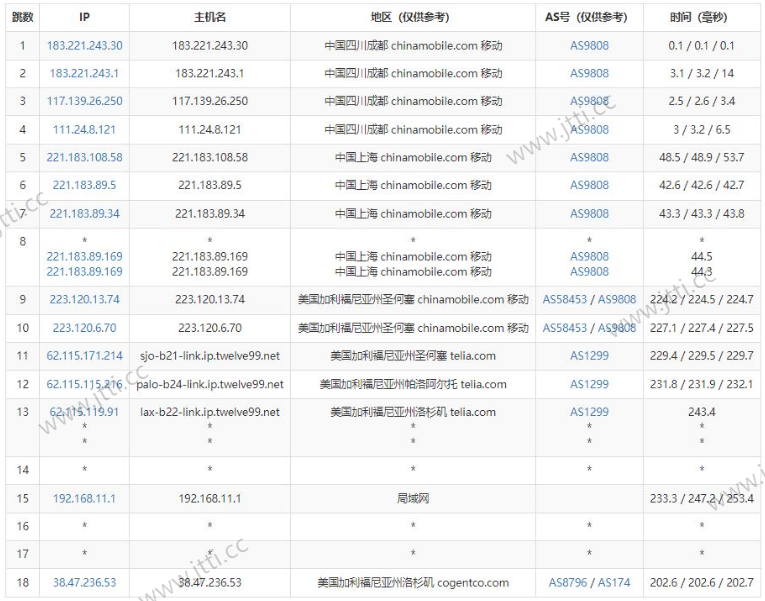
Task: Click the 62.115.171.214 IP link
Action: click(84, 355)
